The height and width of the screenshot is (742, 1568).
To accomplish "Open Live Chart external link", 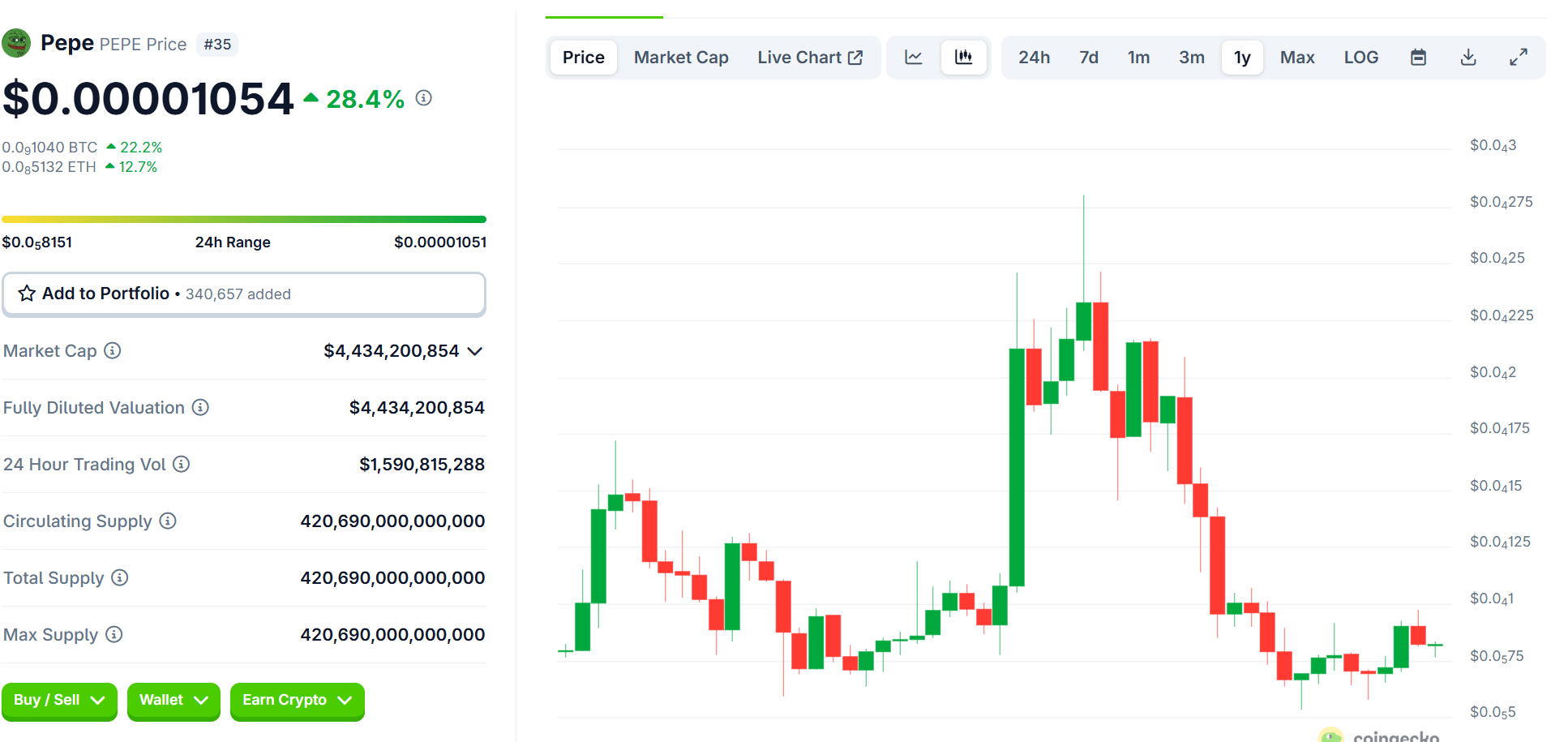I will (810, 58).
